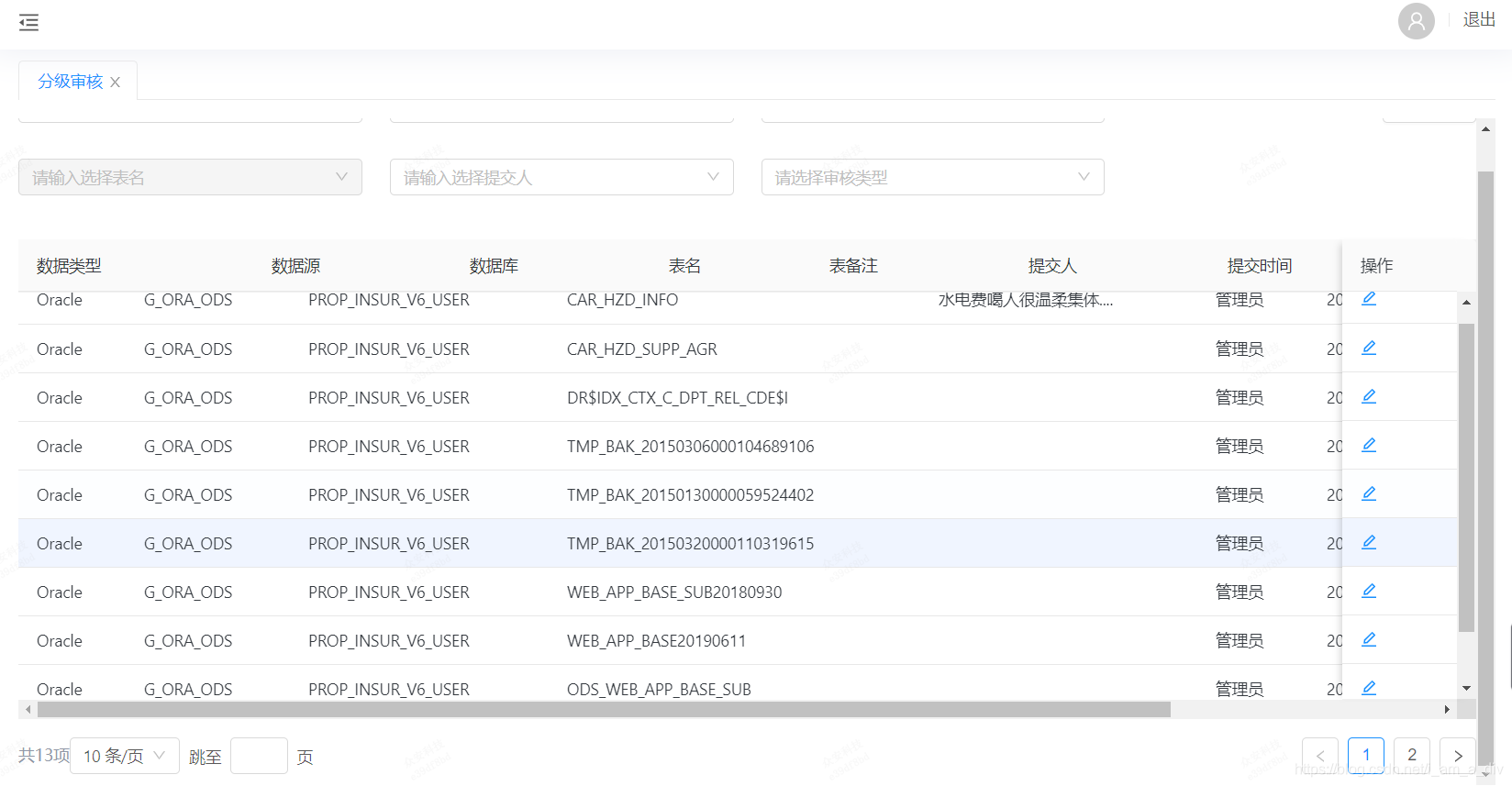Click the 表备注 column header
The width and height of the screenshot is (1512, 786).
(853, 266)
